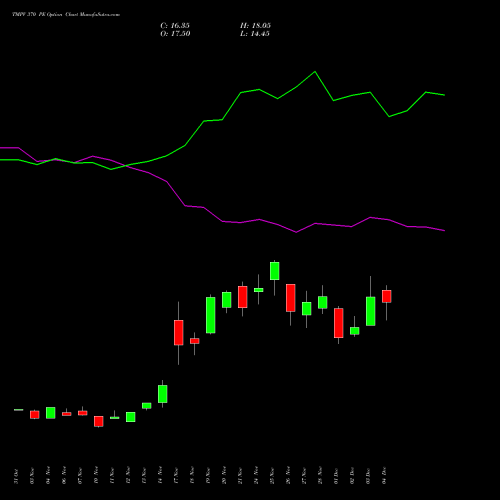Click the last red candlestick for 04 Dec
The height and width of the screenshot is (500, 500).
tap(387, 296)
